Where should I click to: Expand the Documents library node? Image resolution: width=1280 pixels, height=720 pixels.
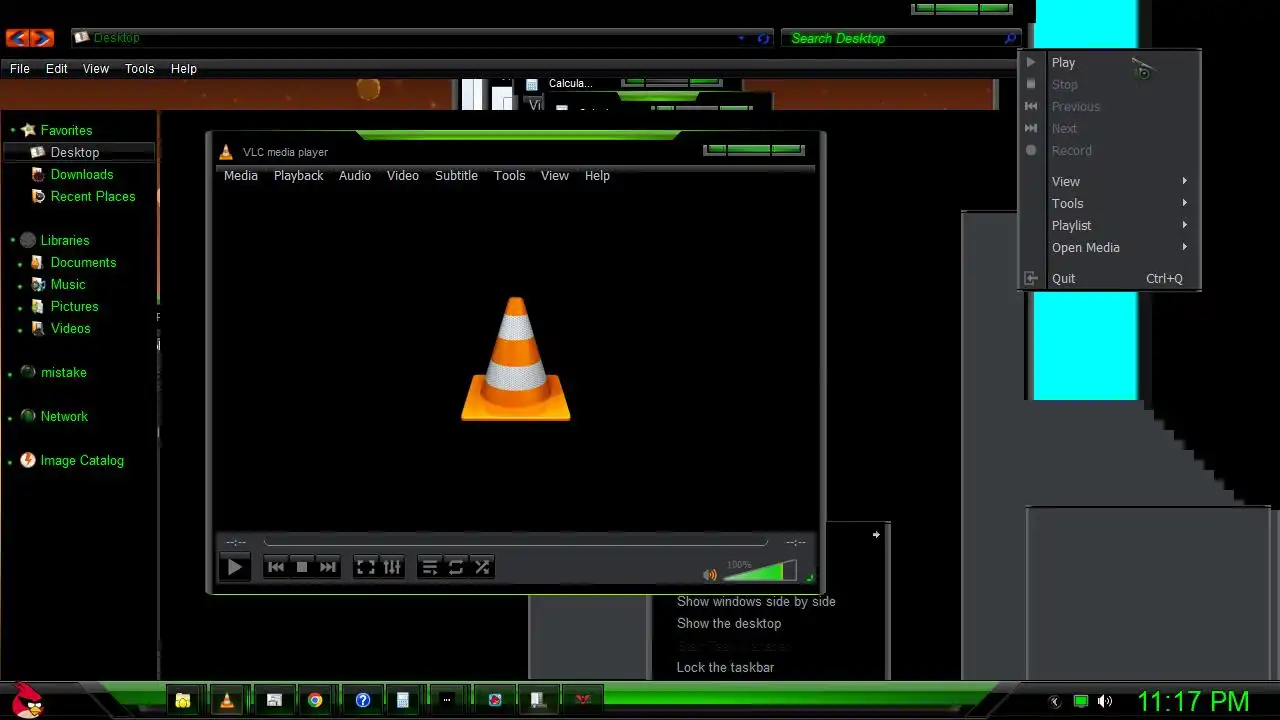(x=20, y=263)
